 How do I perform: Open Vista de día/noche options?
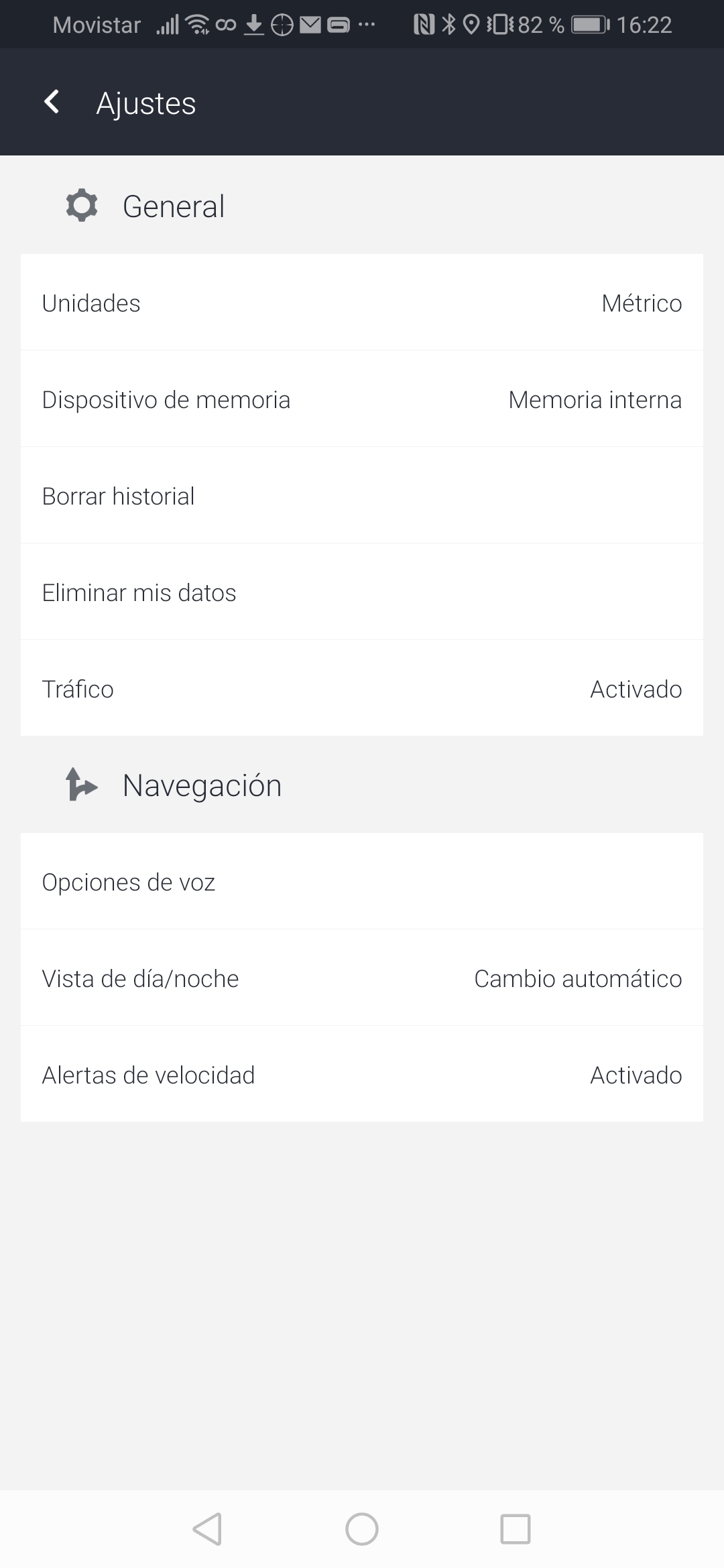362,978
